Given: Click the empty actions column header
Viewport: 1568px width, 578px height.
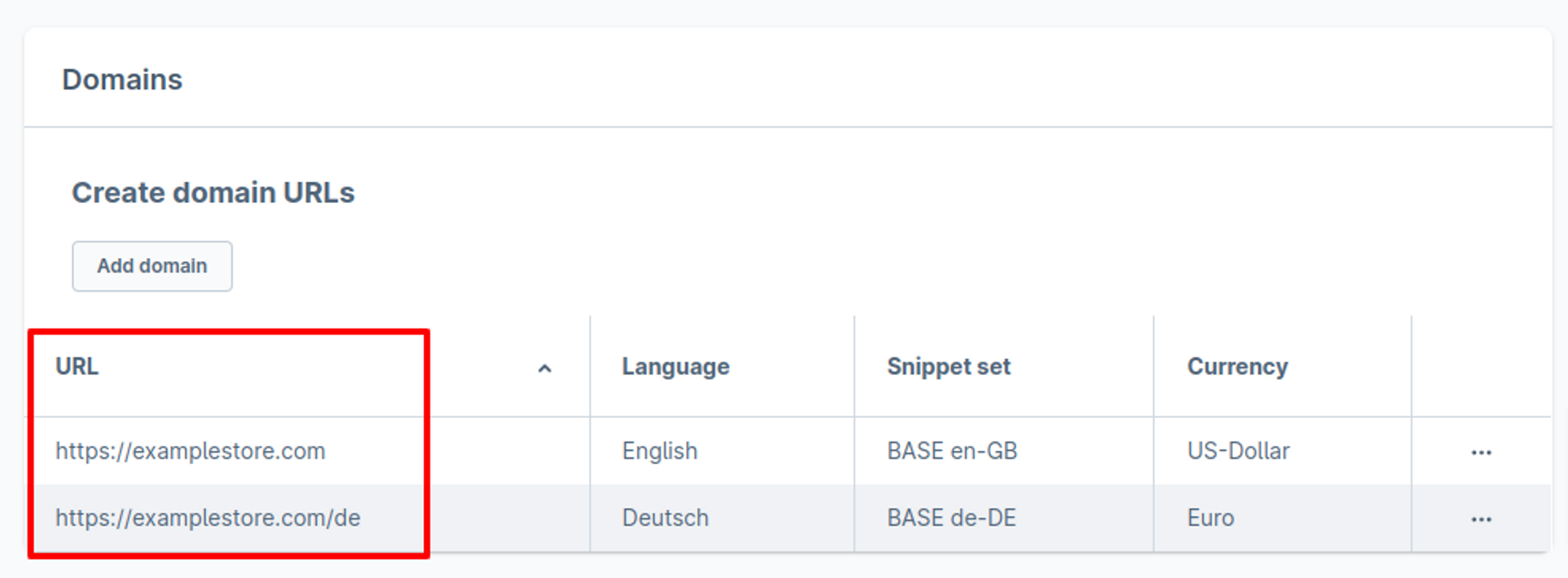Looking at the screenshot, I should point(1480,366).
